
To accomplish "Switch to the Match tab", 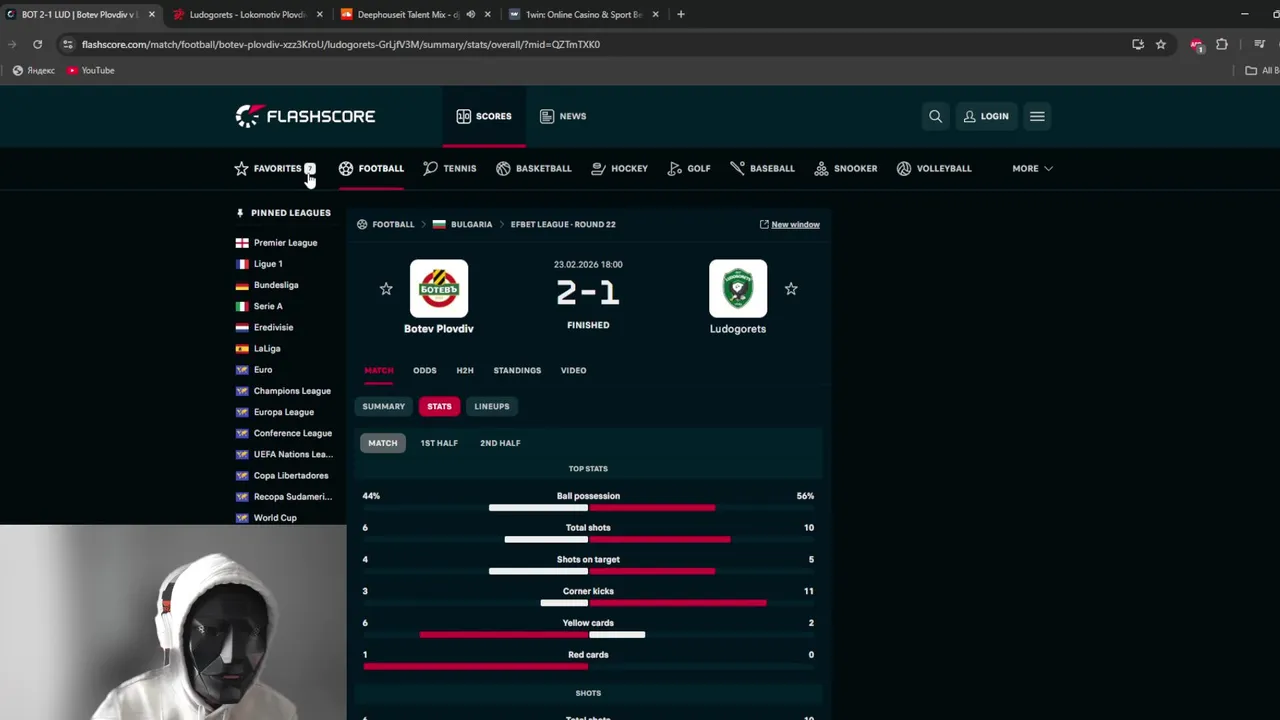I will tap(379, 370).
